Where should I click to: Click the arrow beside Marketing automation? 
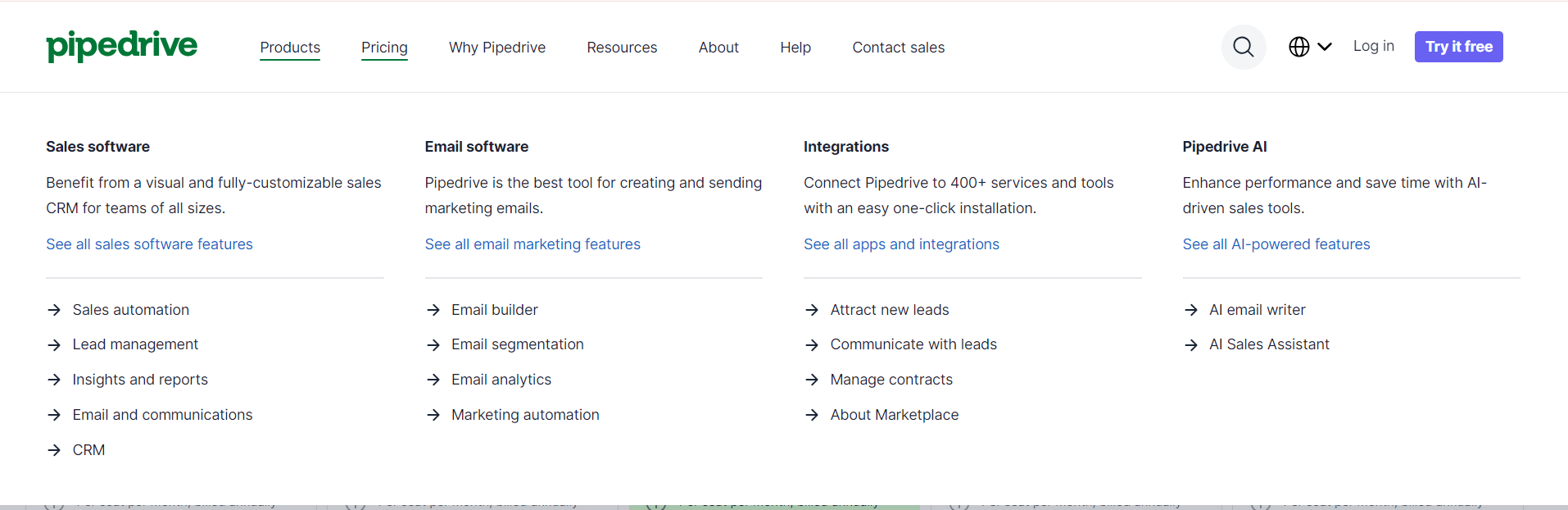433,415
